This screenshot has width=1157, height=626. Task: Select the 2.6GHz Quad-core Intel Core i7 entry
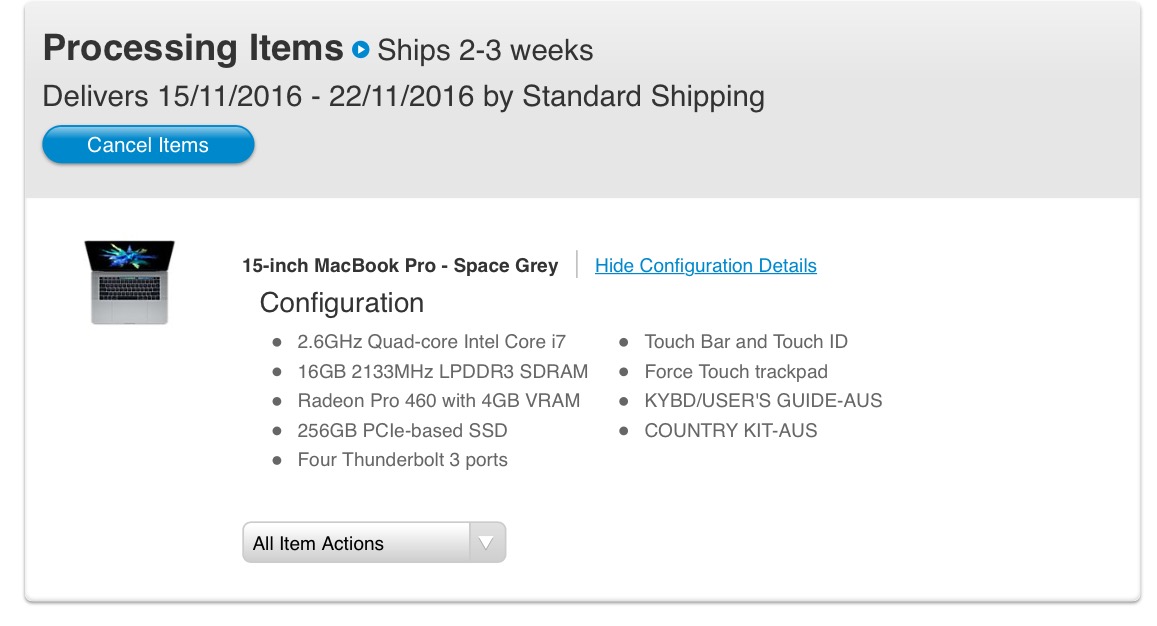click(x=432, y=342)
